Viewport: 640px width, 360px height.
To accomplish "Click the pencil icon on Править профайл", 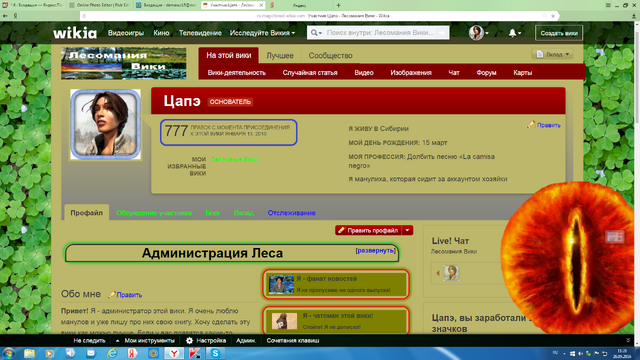I will [342, 230].
